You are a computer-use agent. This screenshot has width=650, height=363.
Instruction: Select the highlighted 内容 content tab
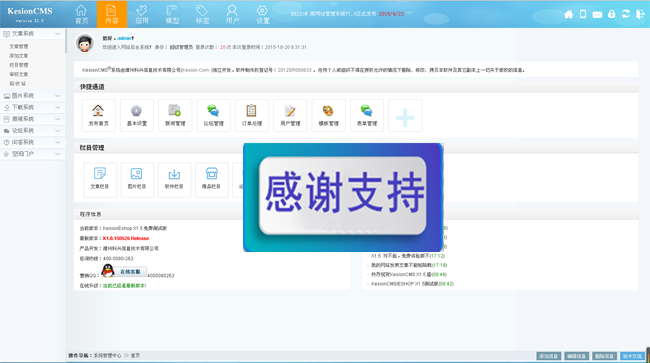pos(112,14)
